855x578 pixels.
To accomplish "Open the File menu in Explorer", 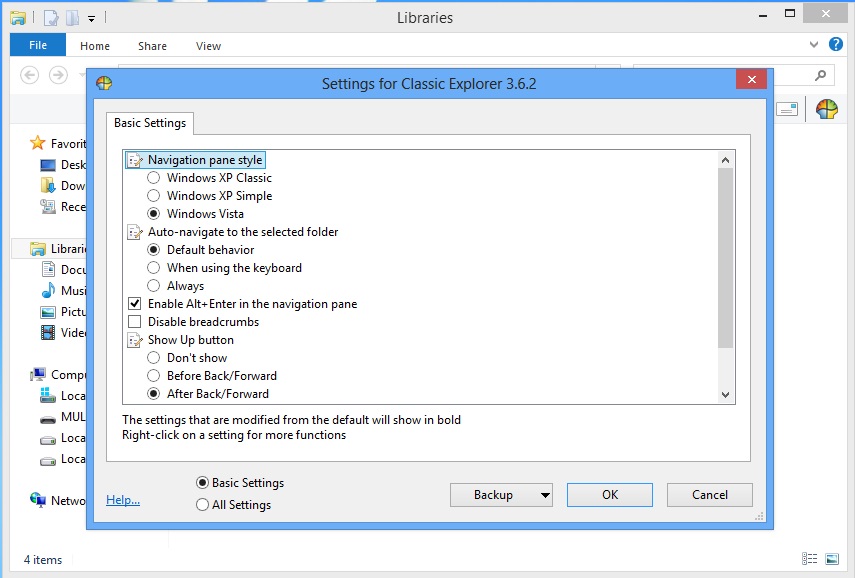I will tap(38, 45).
